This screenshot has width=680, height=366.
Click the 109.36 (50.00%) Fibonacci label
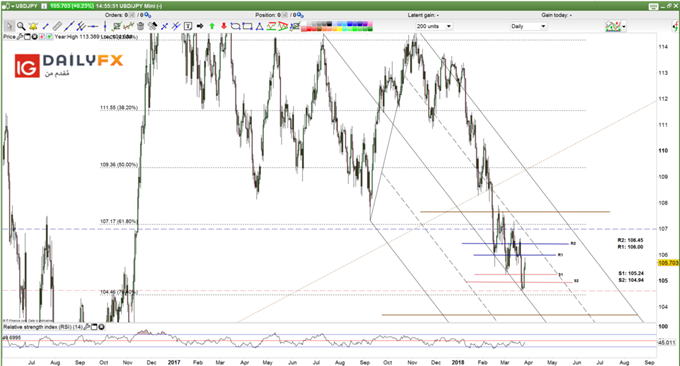coord(119,165)
